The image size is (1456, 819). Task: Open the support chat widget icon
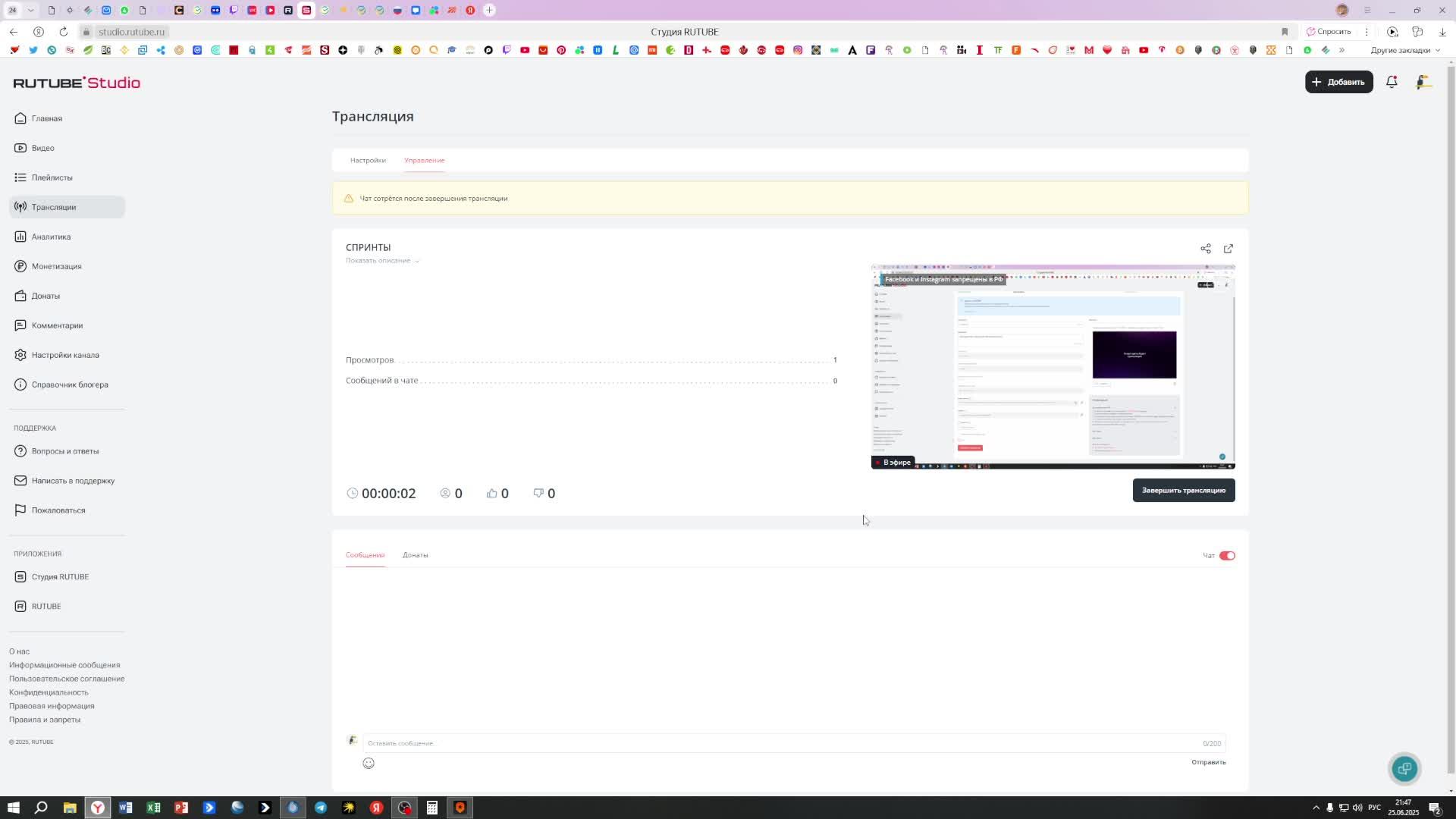(x=1404, y=768)
